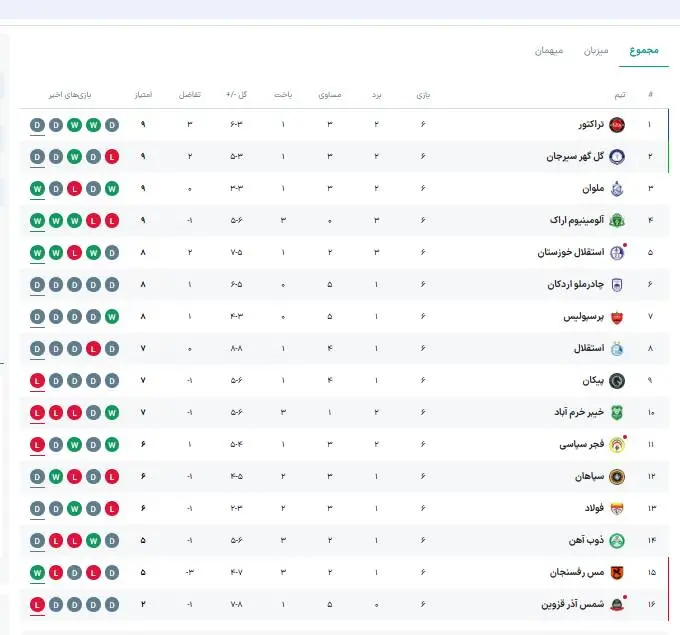Click the Mes Rafsanjan orange logo
680x635 pixels.
(617, 573)
